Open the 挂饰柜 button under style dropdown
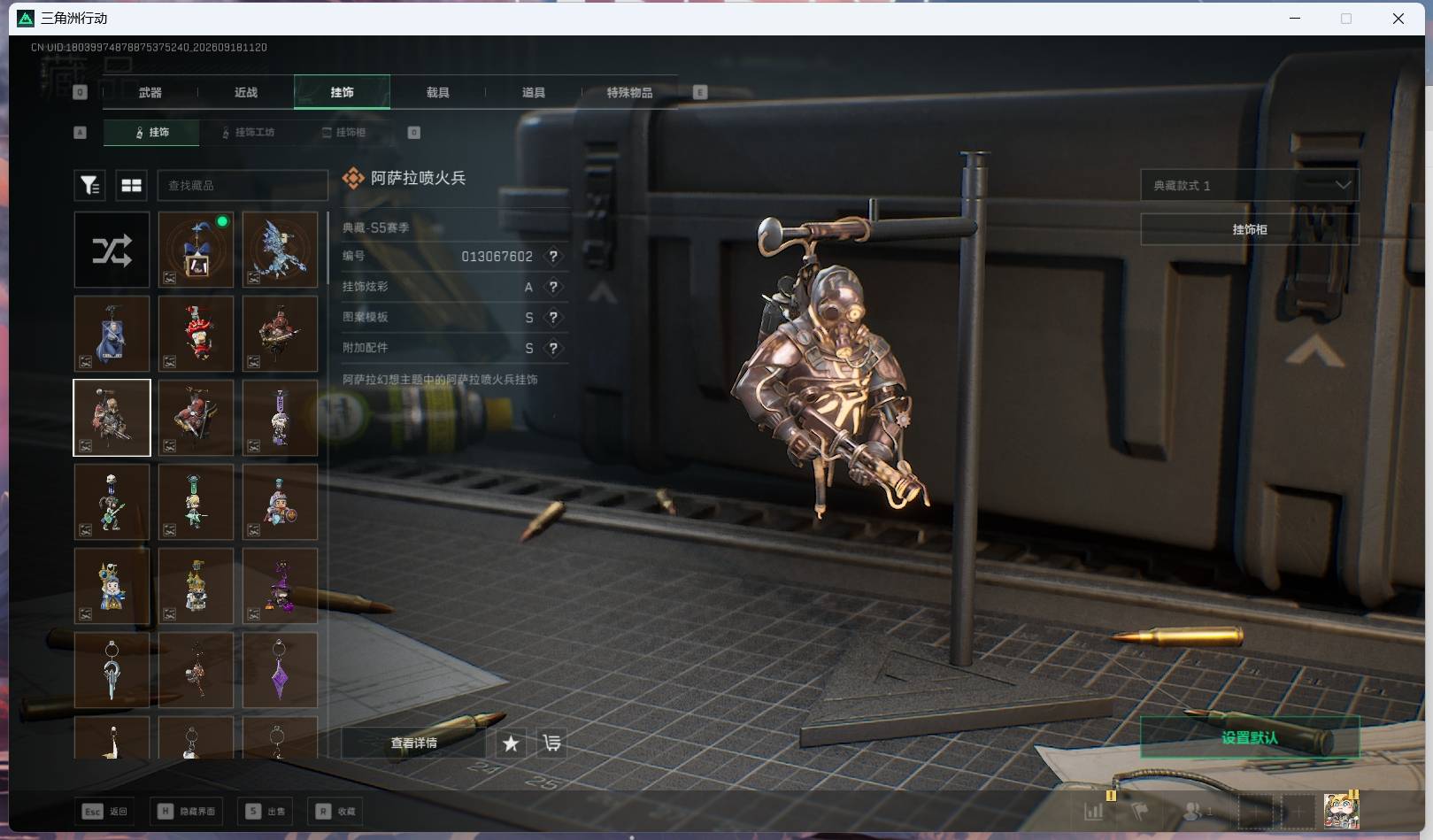Screen dimensions: 1433x840 pyautogui.click(x=1249, y=229)
